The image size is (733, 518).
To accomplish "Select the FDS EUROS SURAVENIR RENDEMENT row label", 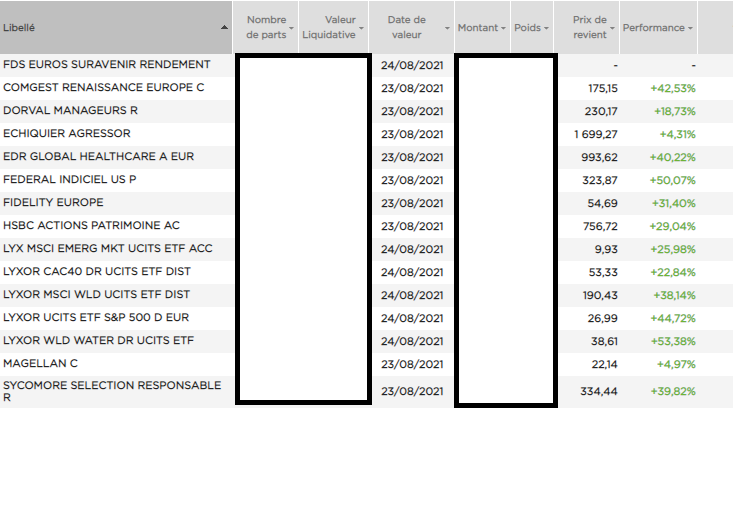I will (107, 65).
